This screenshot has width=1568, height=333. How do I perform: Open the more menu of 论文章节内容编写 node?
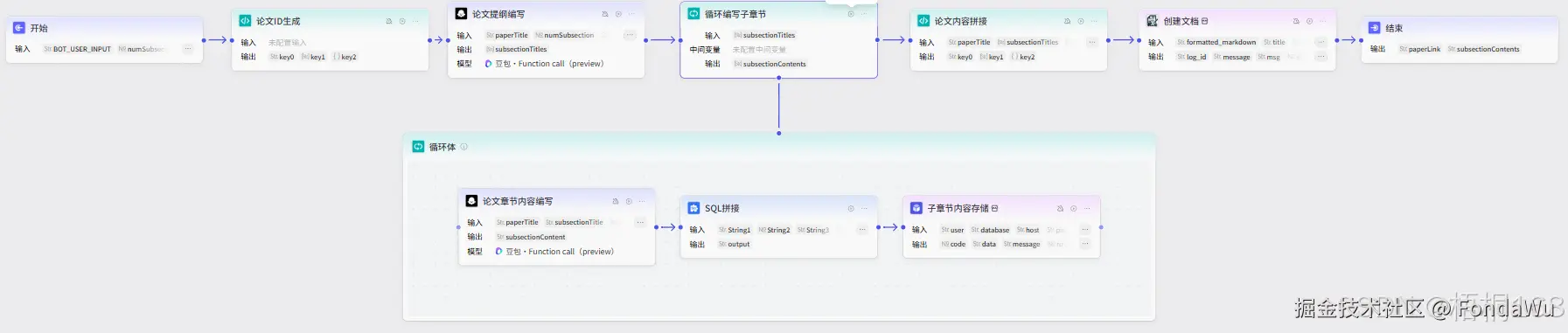pos(642,201)
